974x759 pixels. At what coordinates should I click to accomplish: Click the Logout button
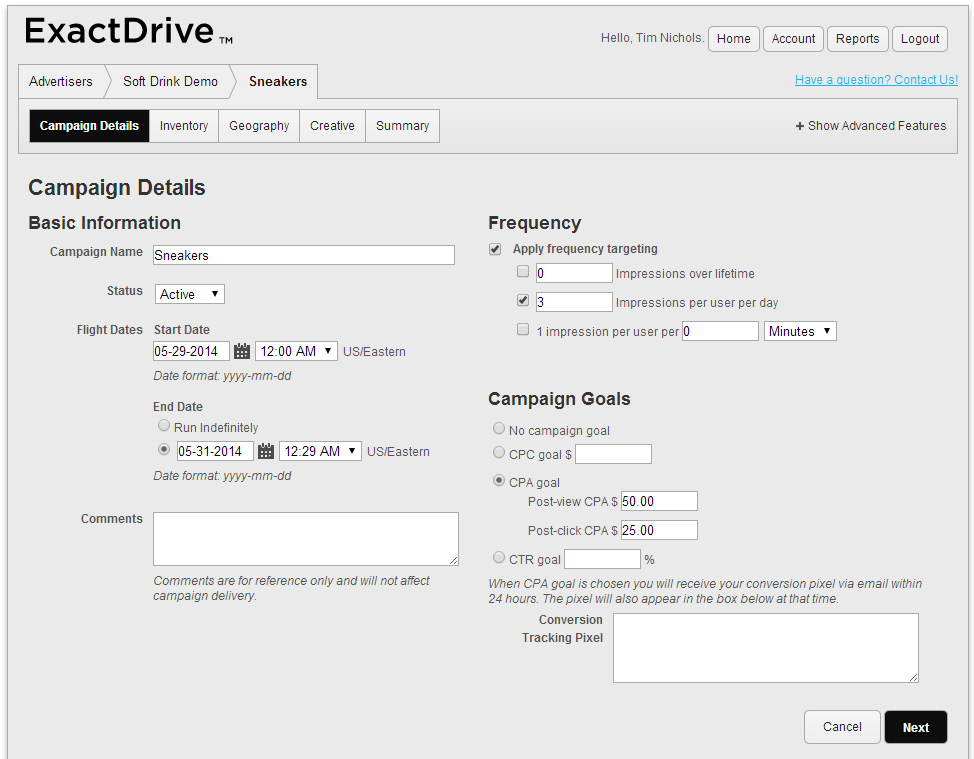[x=920, y=39]
